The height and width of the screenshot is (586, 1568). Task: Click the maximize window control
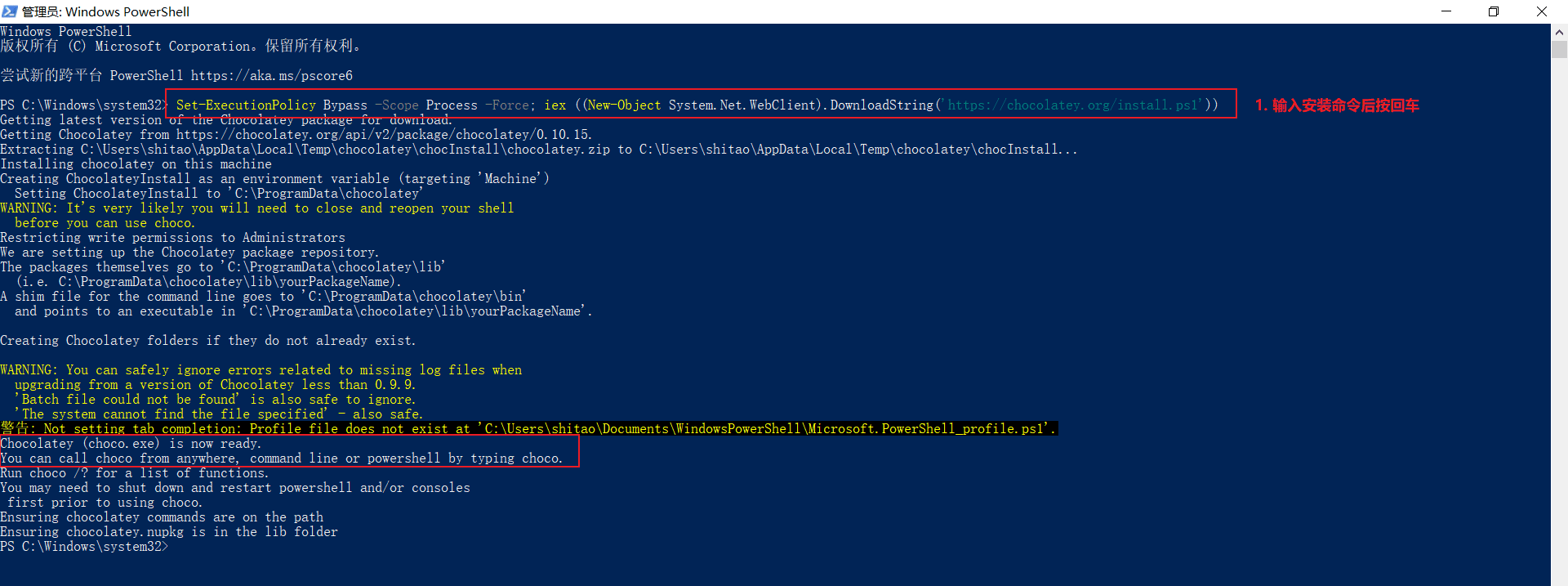[1494, 11]
